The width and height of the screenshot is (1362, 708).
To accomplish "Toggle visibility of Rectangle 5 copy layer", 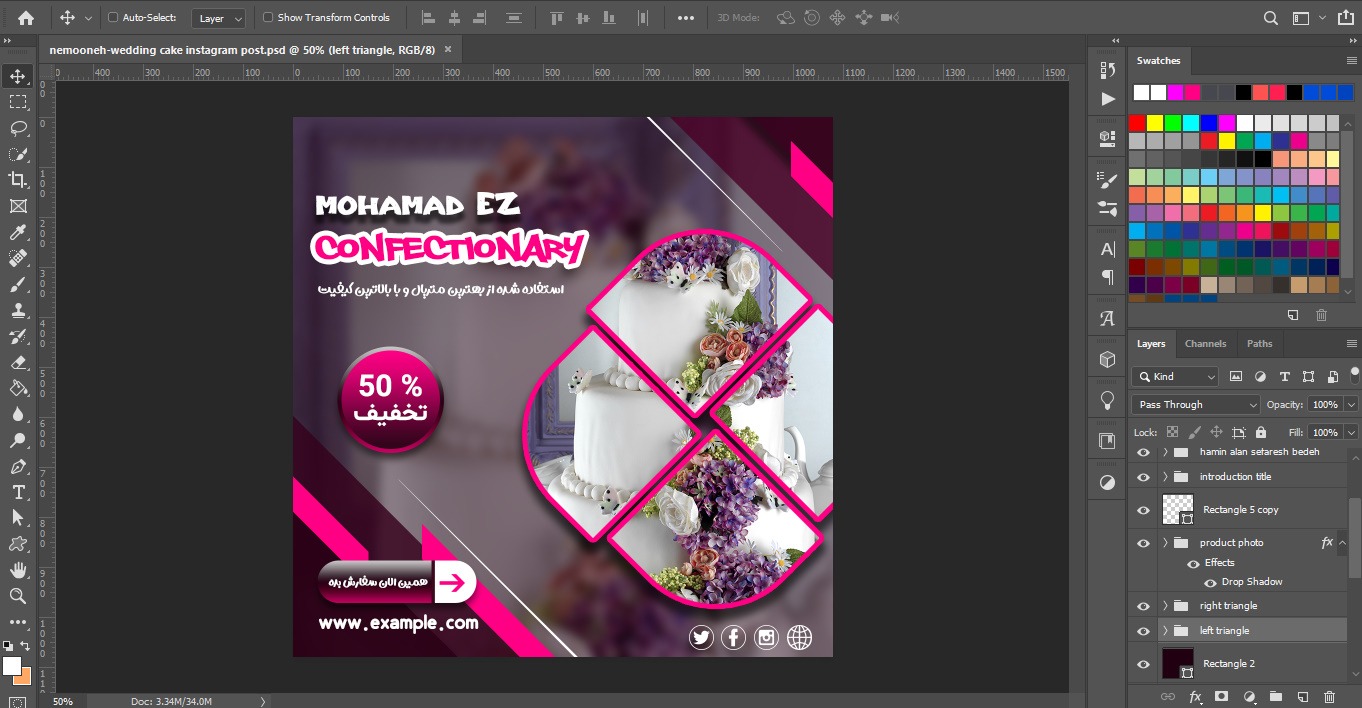I will (1143, 510).
